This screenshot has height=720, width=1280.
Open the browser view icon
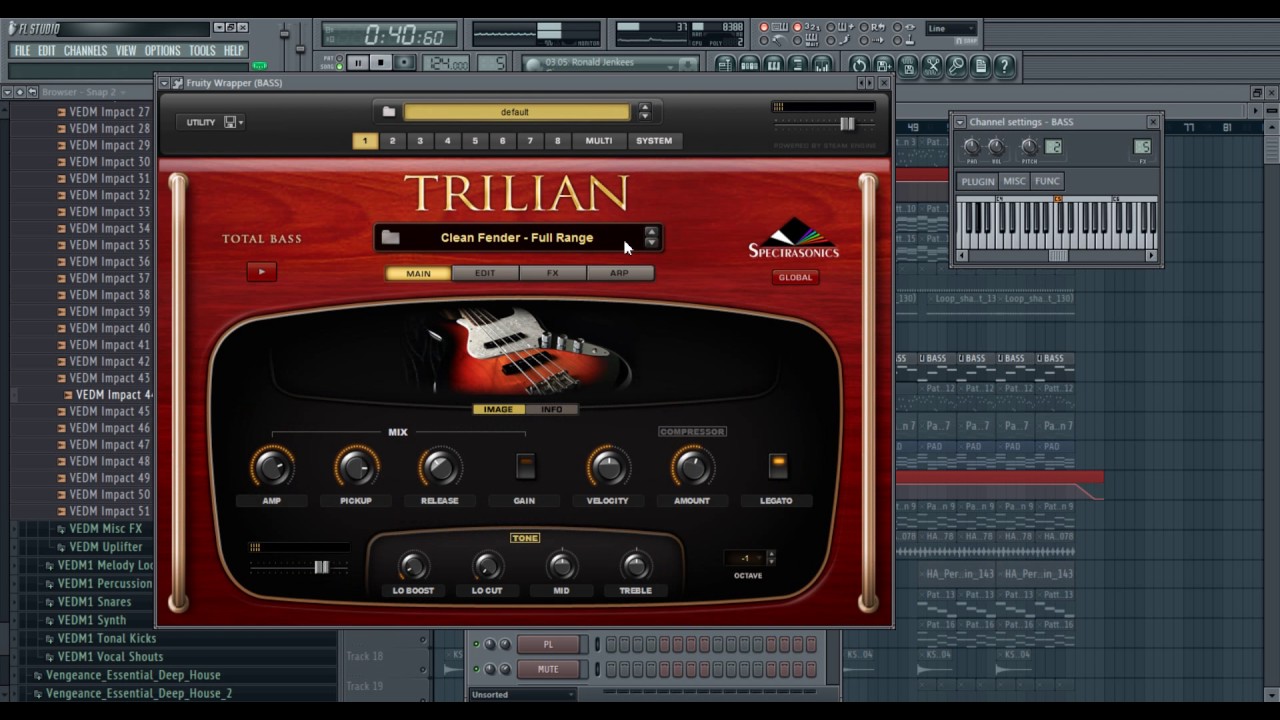pyautogui.click(x=798, y=64)
